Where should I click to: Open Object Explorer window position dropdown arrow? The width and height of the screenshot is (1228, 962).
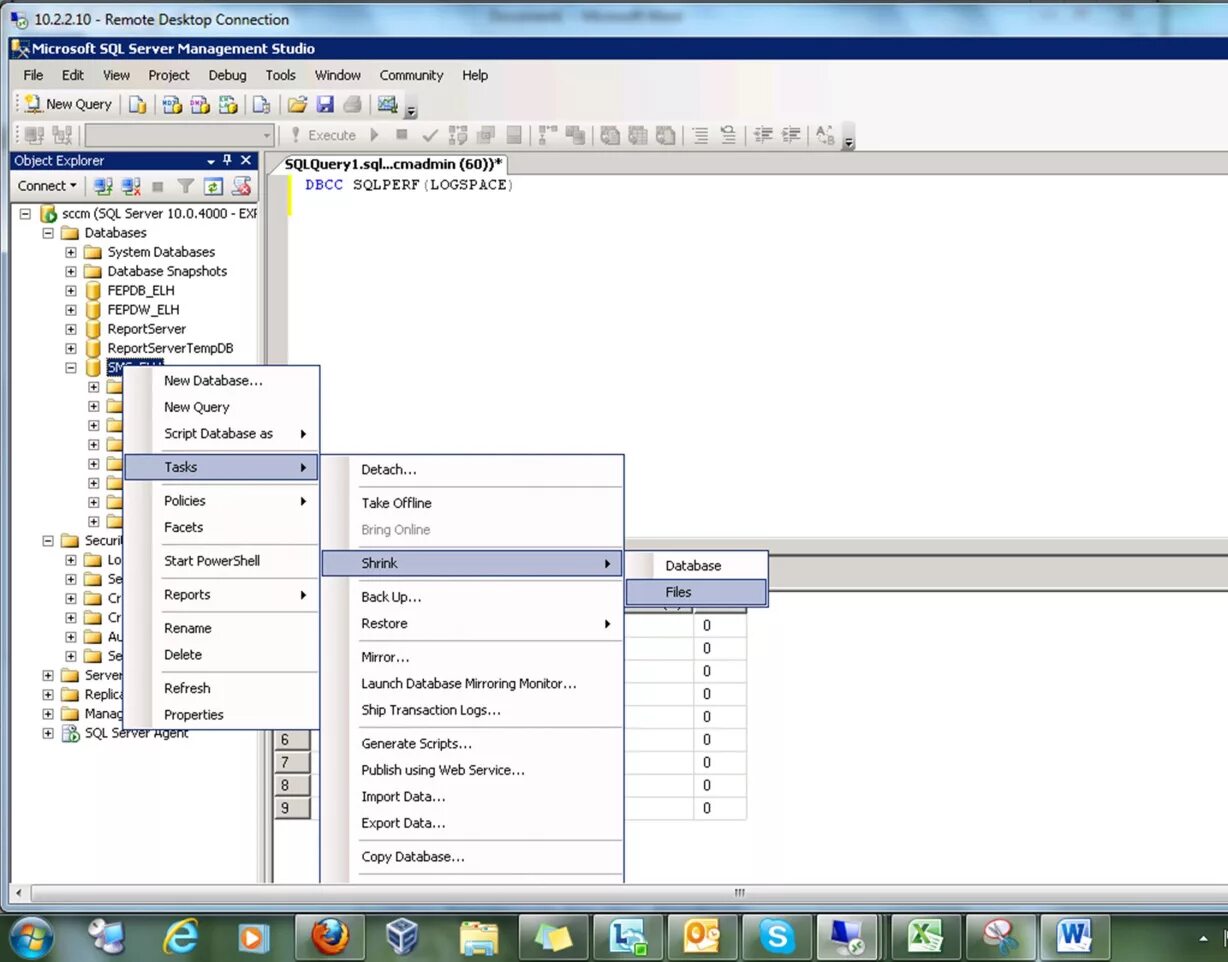211,161
